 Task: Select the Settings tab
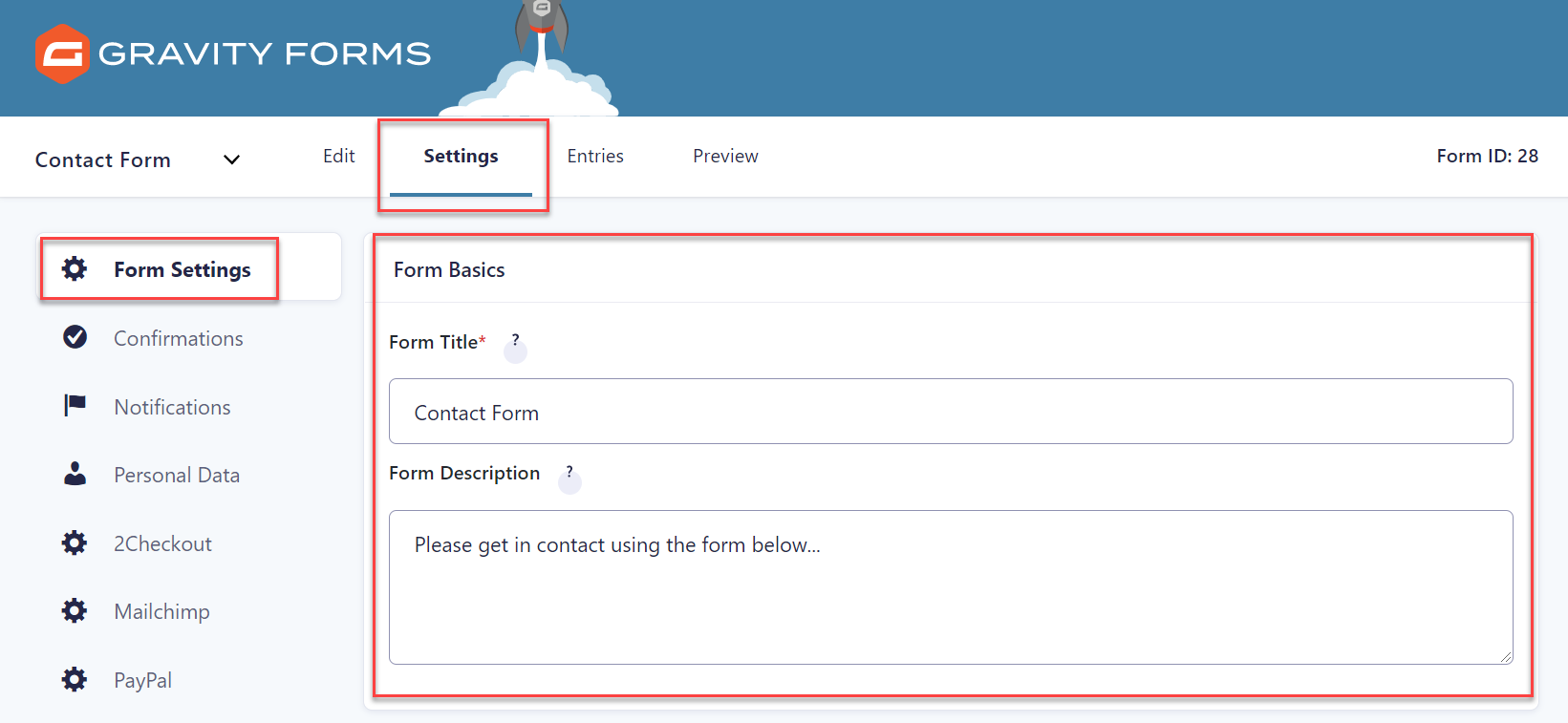461,156
